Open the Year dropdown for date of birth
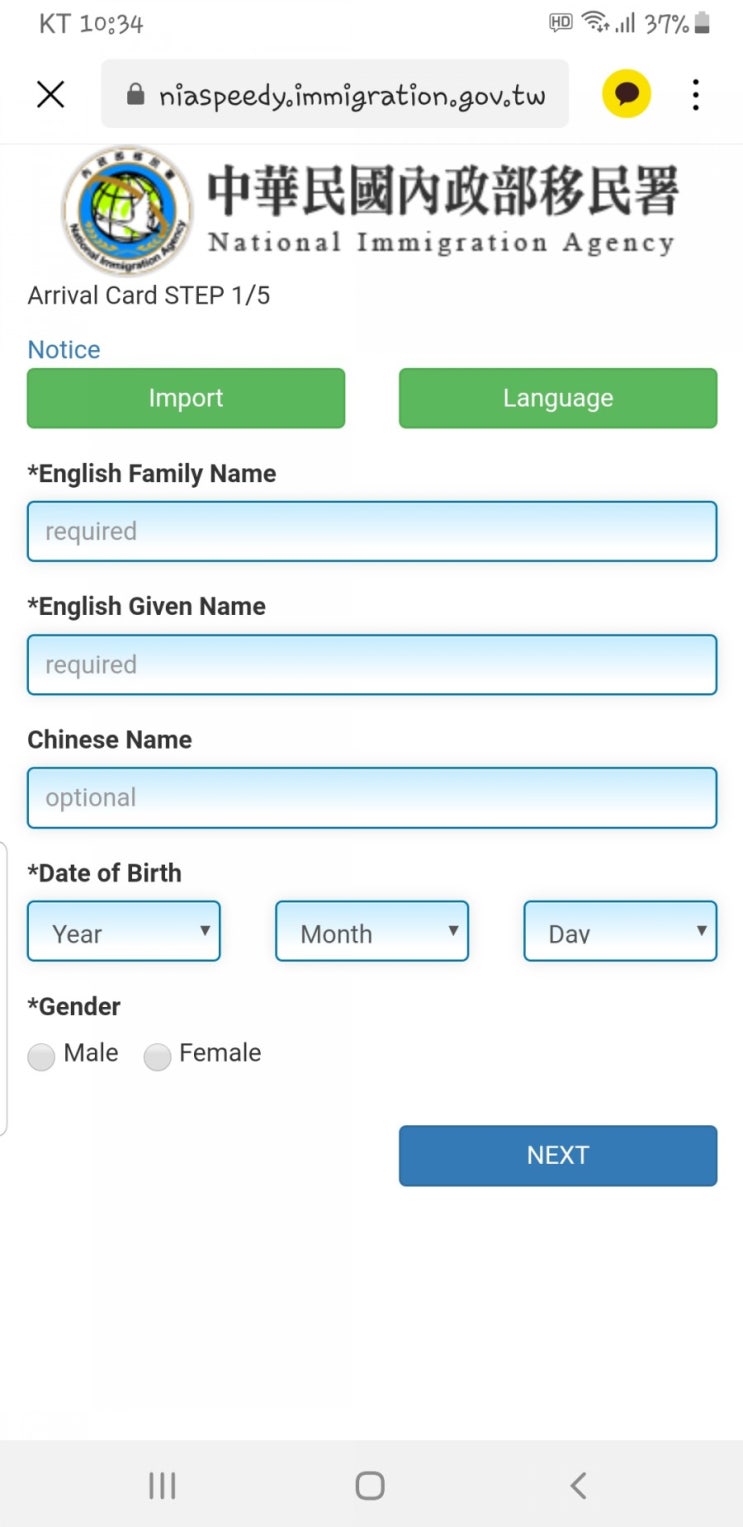743x1527 pixels. [124, 931]
